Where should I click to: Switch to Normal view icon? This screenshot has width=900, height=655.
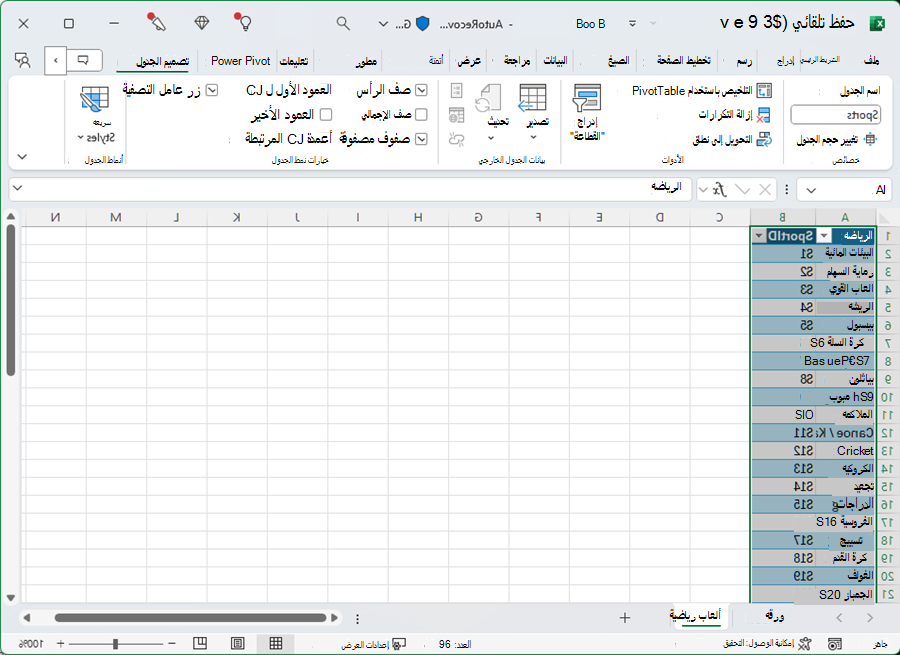click(276, 644)
